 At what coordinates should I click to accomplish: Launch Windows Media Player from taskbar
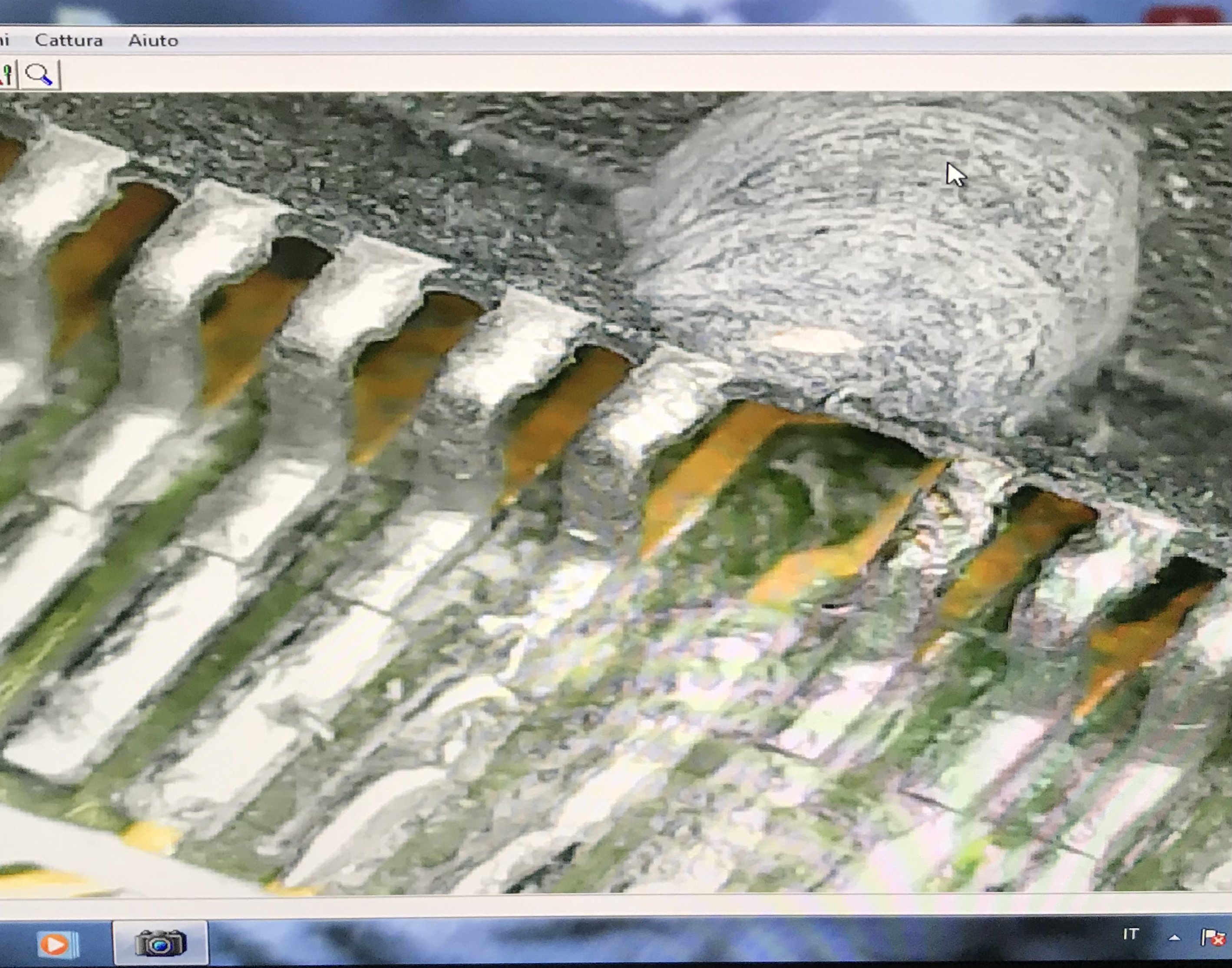[55, 944]
